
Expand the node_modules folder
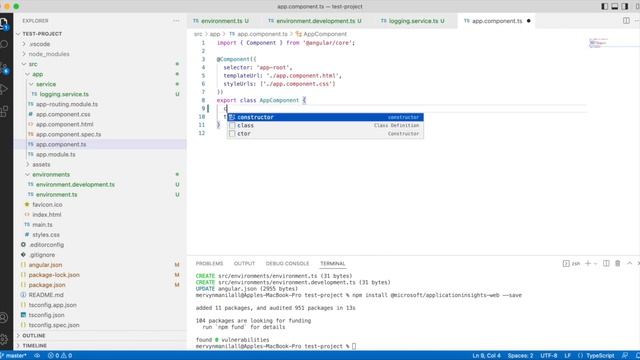(x=100, y=54)
